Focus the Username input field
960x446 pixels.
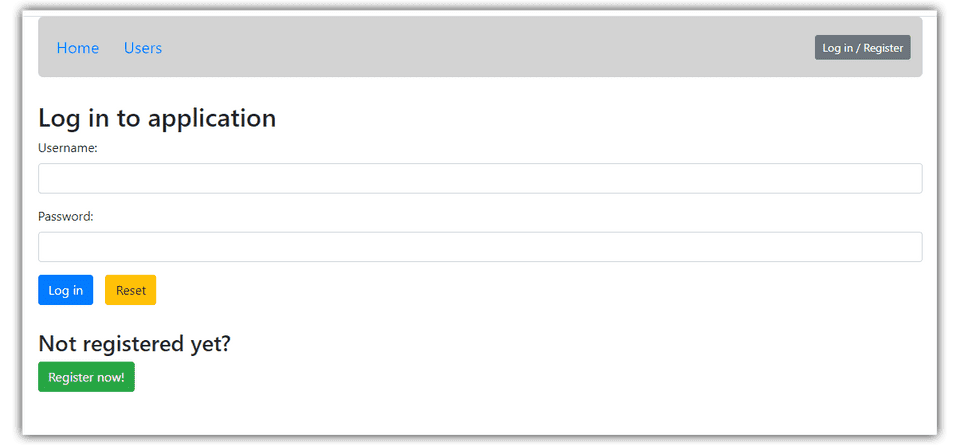[x=480, y=178]
